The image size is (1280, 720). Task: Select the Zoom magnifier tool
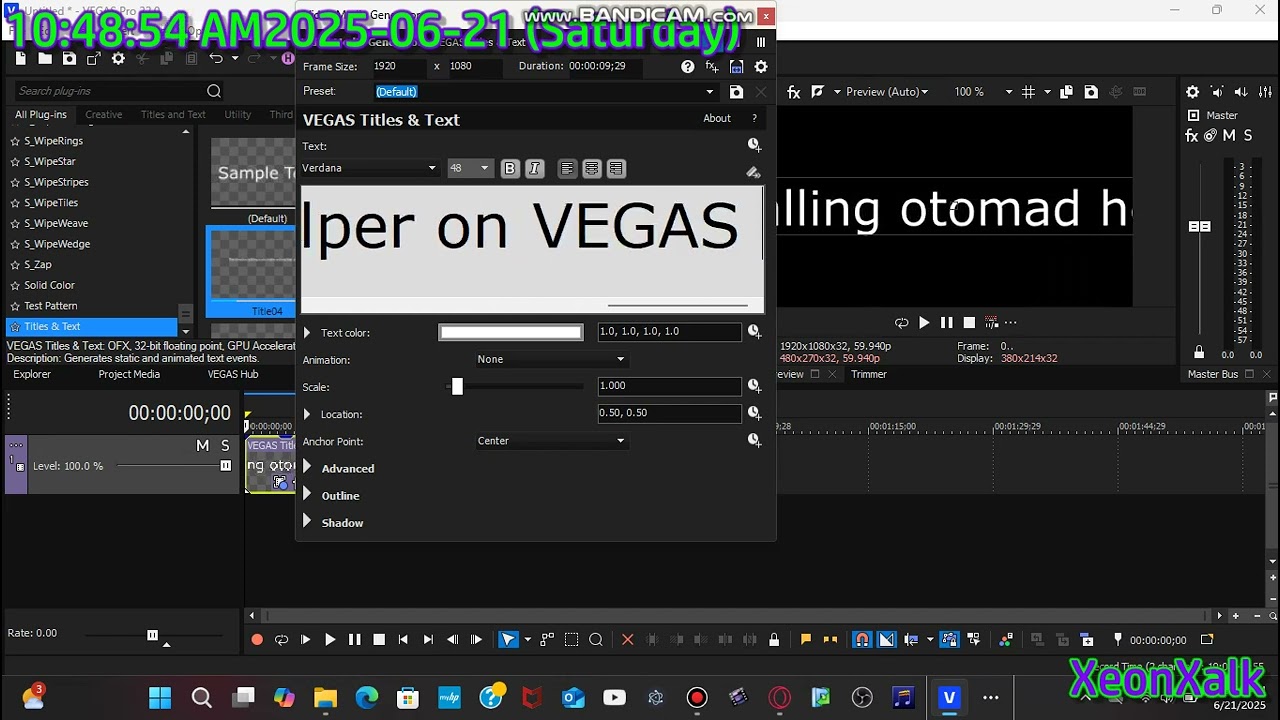click(x=596, y=640)
